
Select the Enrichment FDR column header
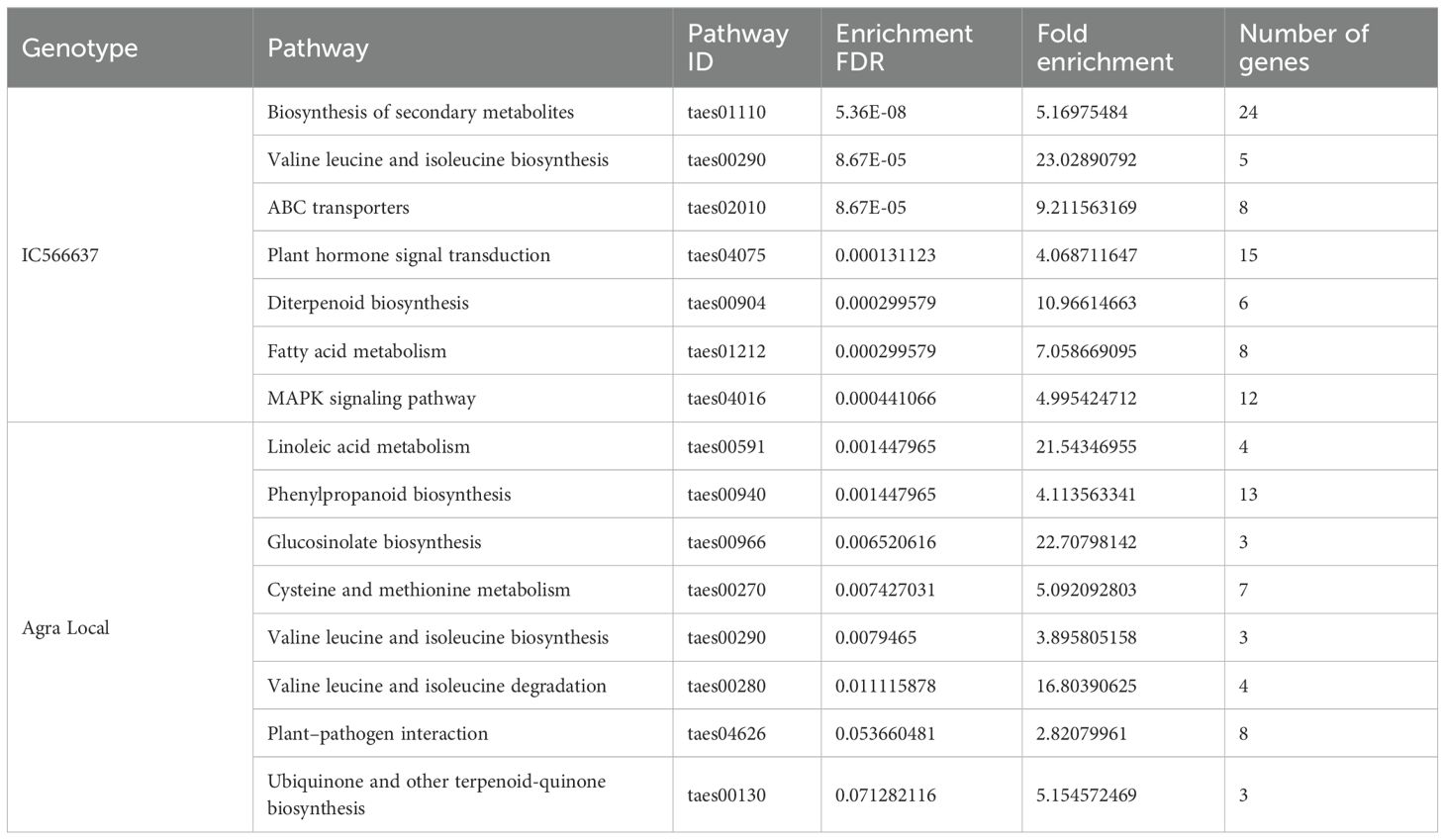click(x=904, y=47)
